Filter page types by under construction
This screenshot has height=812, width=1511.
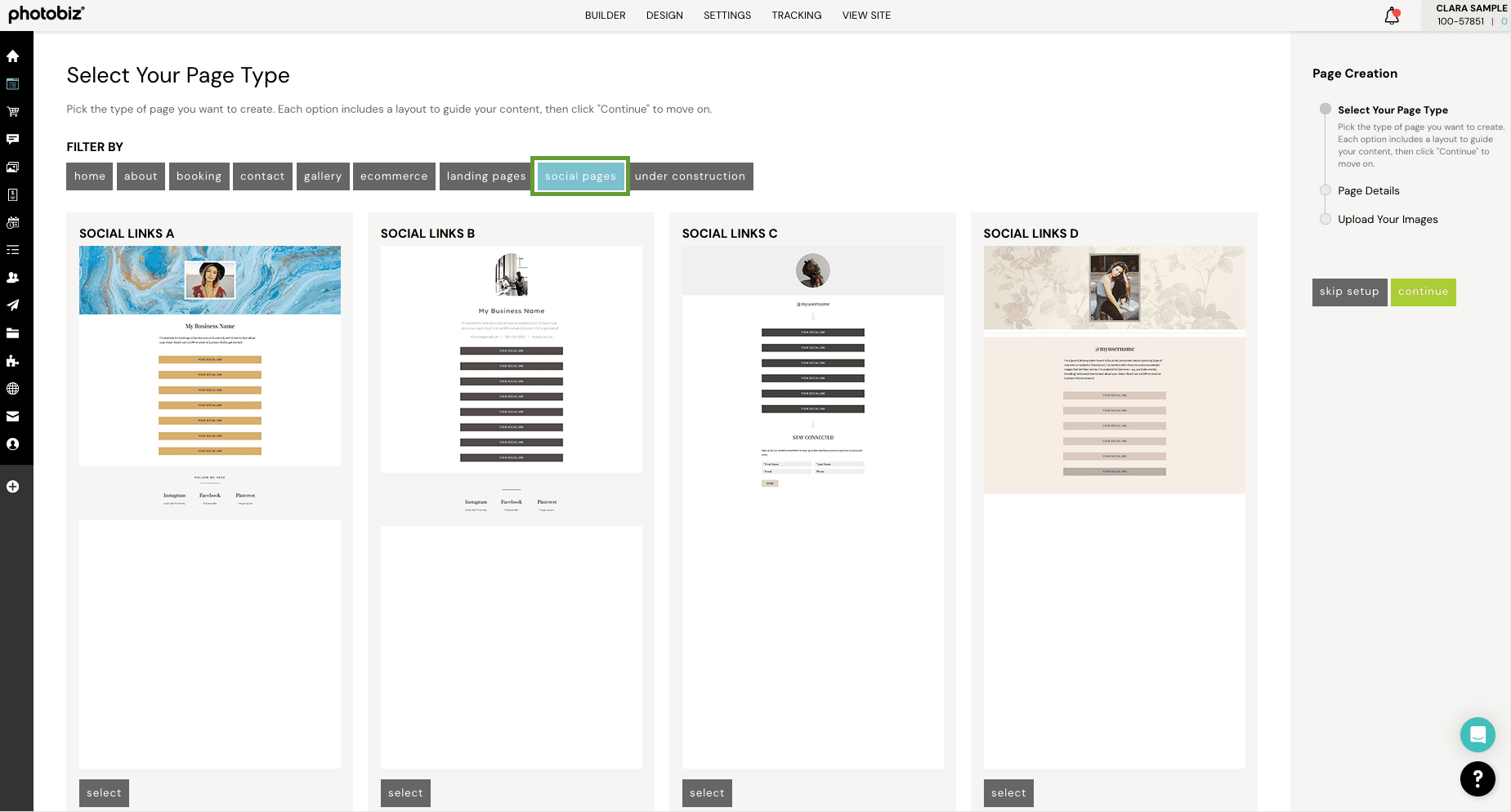click(x=690, y=176)
